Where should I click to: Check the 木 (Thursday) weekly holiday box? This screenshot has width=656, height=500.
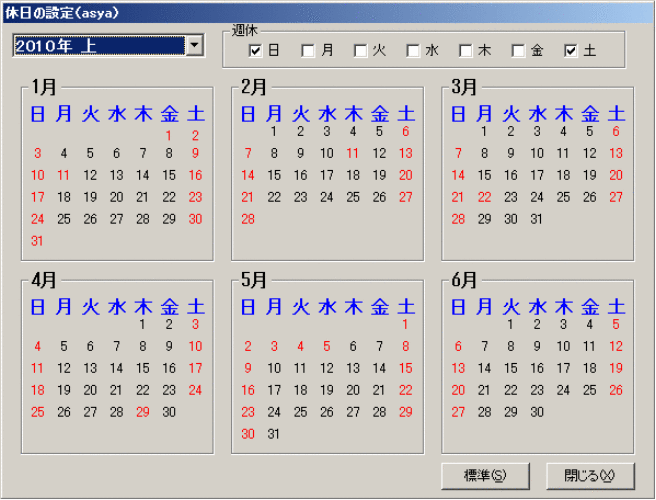pyautogui.click(x=466, y=50)
